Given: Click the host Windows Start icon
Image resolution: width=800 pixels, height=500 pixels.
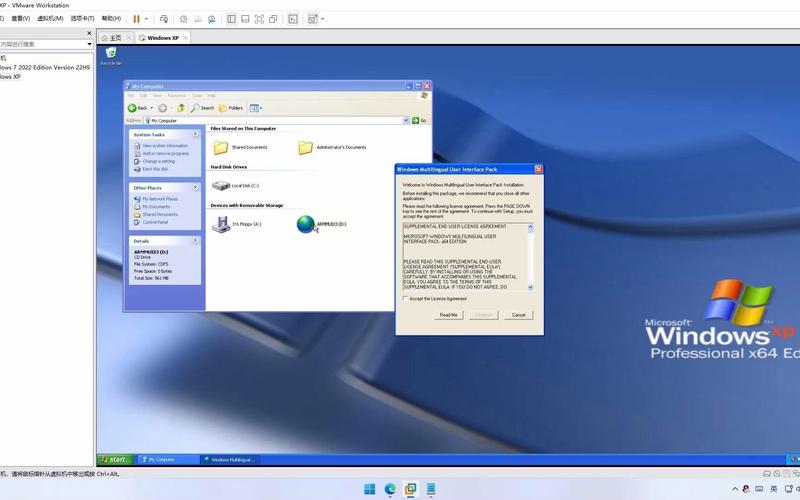Looking at the screenshot, I should pyautogui.click(x=370, y=489).
